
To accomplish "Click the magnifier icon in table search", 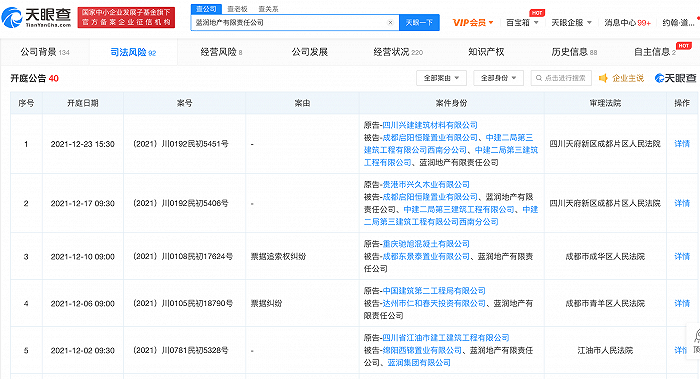I will pos(539,78).
